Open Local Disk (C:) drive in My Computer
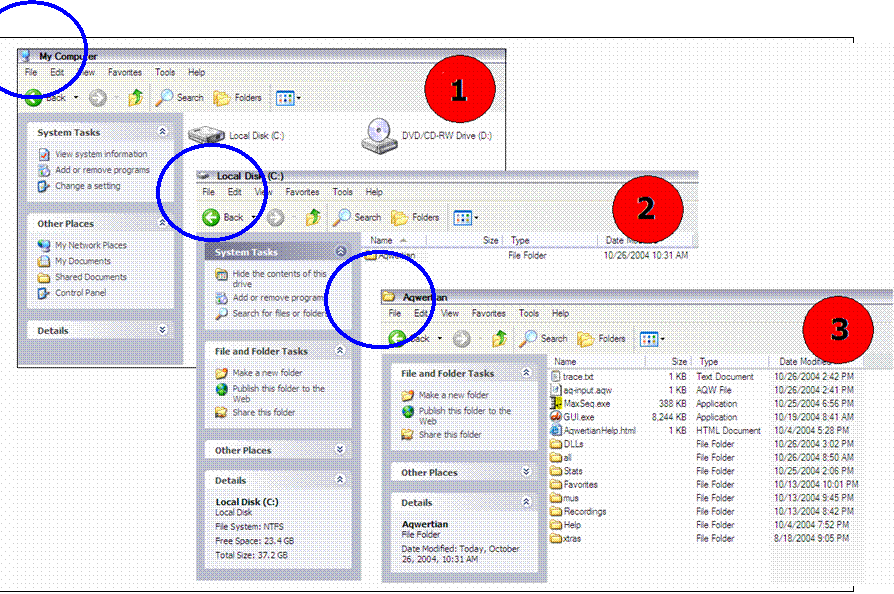 [x=208, y=134]
